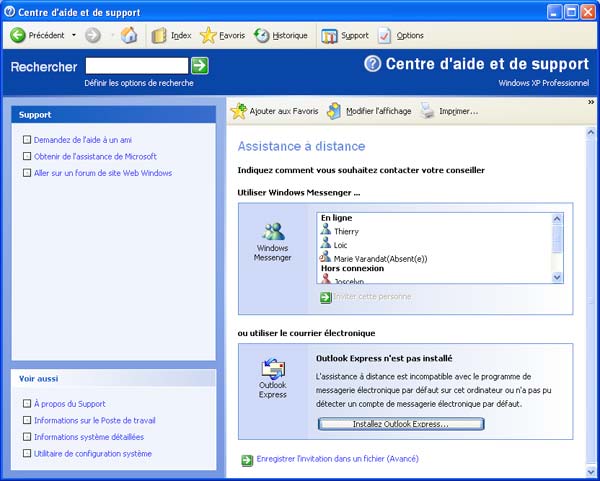Viewport: 600px width, 481px height.
Task: Click the En ligne group header
Action: [x=336, y=218]
